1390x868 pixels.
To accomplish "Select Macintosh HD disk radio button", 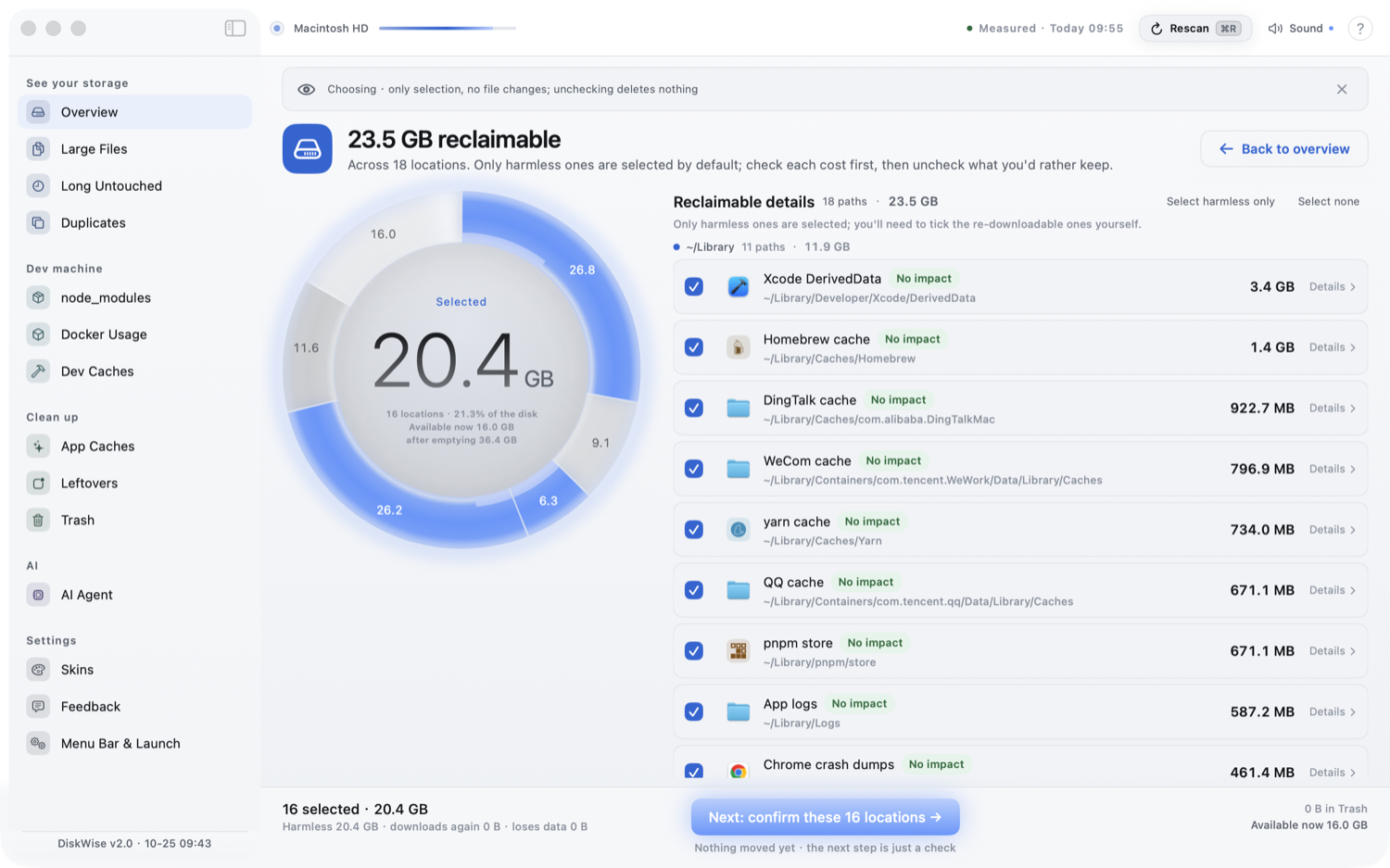I will point(277,29).
